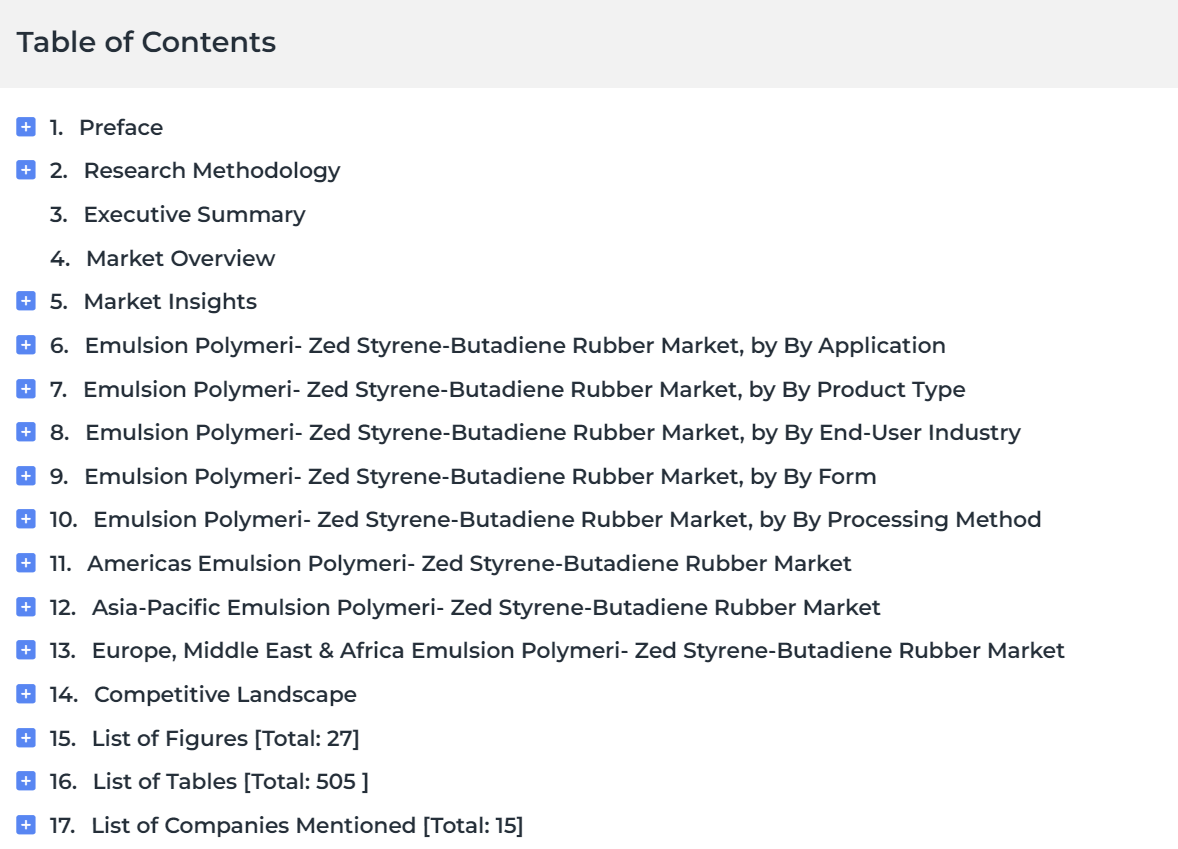Expand List of Companies Mentioned plus icon

[x=26, y=825]
